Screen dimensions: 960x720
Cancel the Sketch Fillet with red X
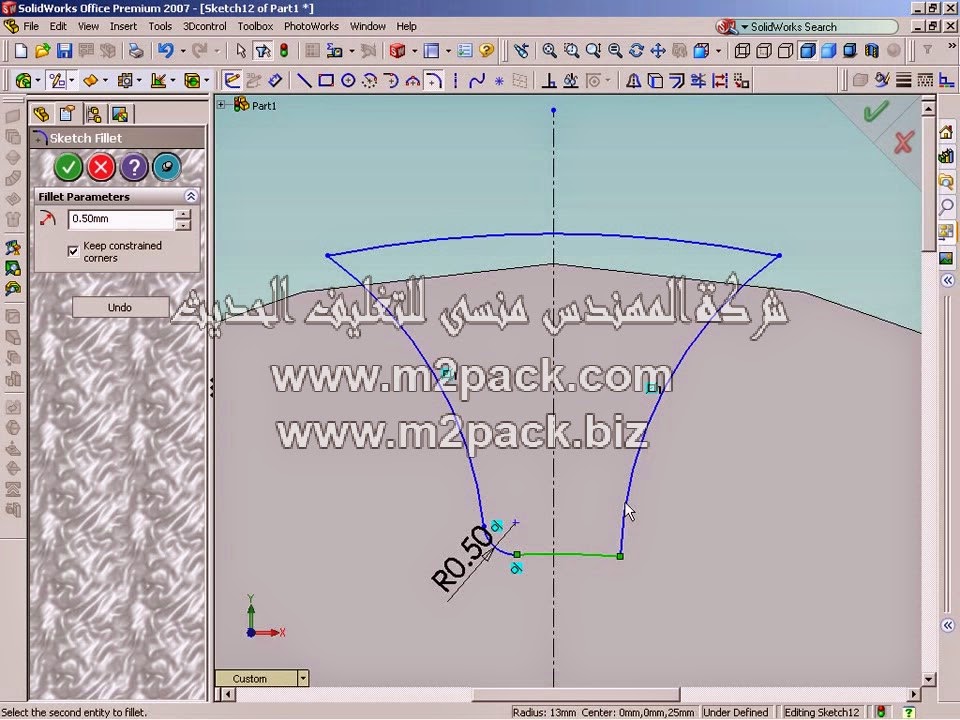tap(101, 167)
